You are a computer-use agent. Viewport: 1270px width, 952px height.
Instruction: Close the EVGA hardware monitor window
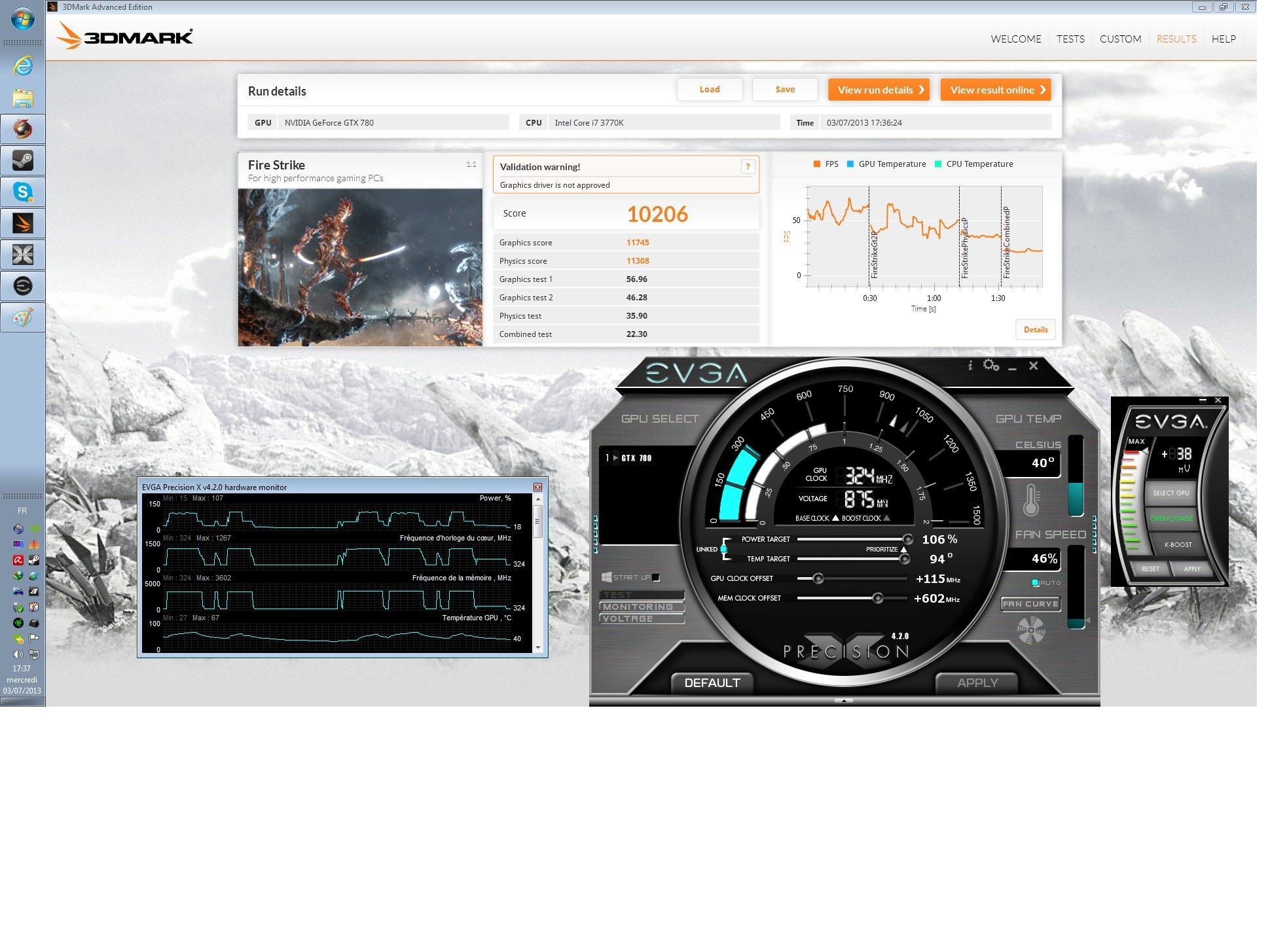click(537, 487)
